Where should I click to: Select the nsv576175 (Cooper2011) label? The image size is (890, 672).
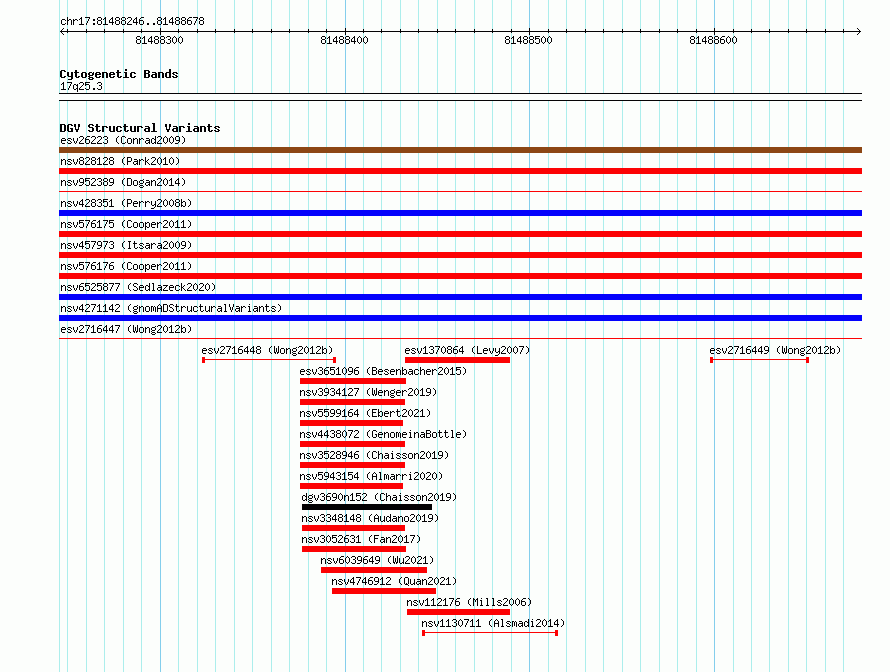(126, 224)
